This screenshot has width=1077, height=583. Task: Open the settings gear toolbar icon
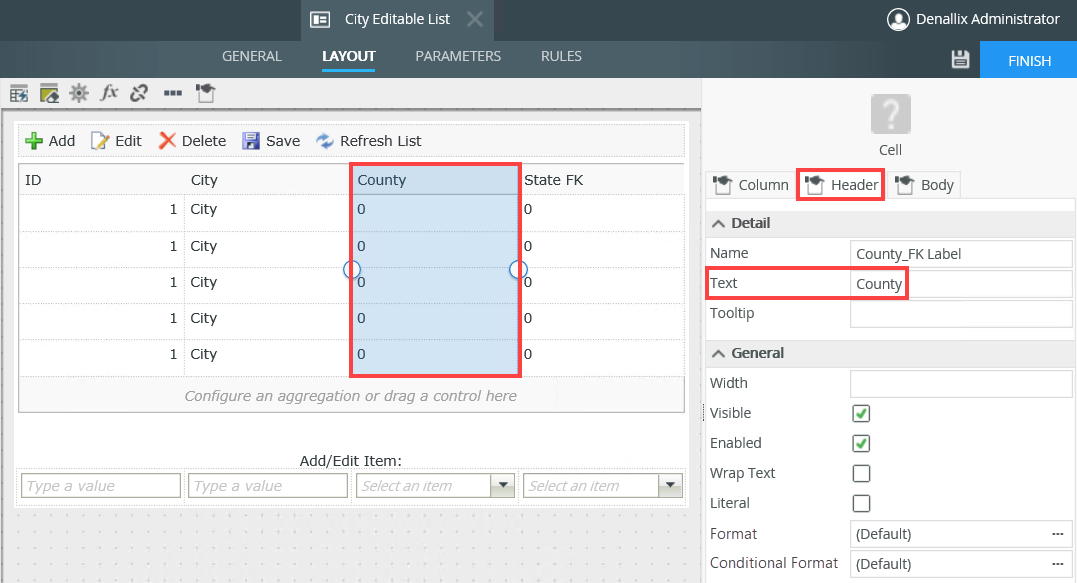pos(79,93)
